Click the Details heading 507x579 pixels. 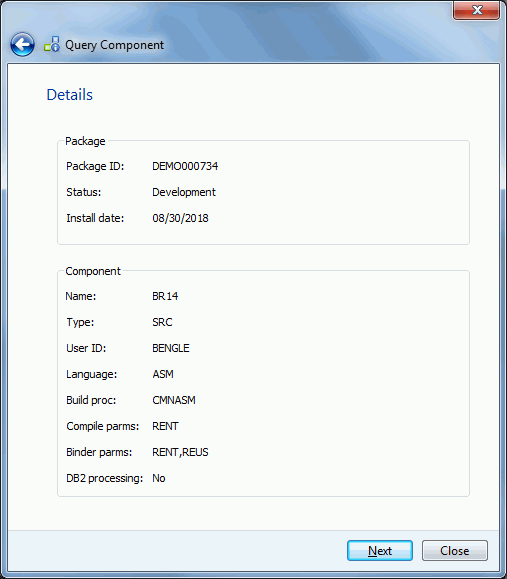pyautogui.click(x=69, y=95)
